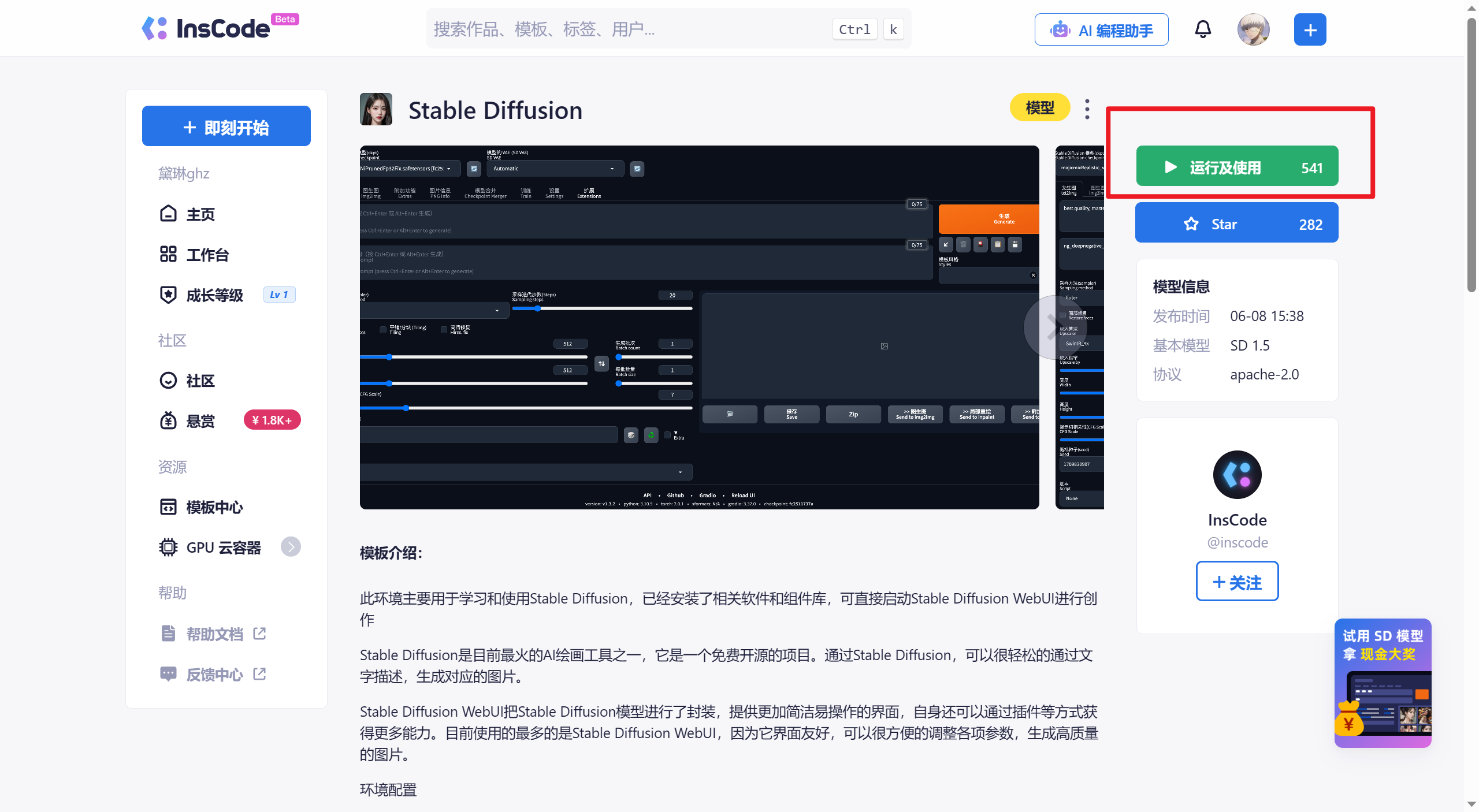Click the 模板中心 template center icon
Viewport: 1479px width, 812px height.
(x=168, y=507)
